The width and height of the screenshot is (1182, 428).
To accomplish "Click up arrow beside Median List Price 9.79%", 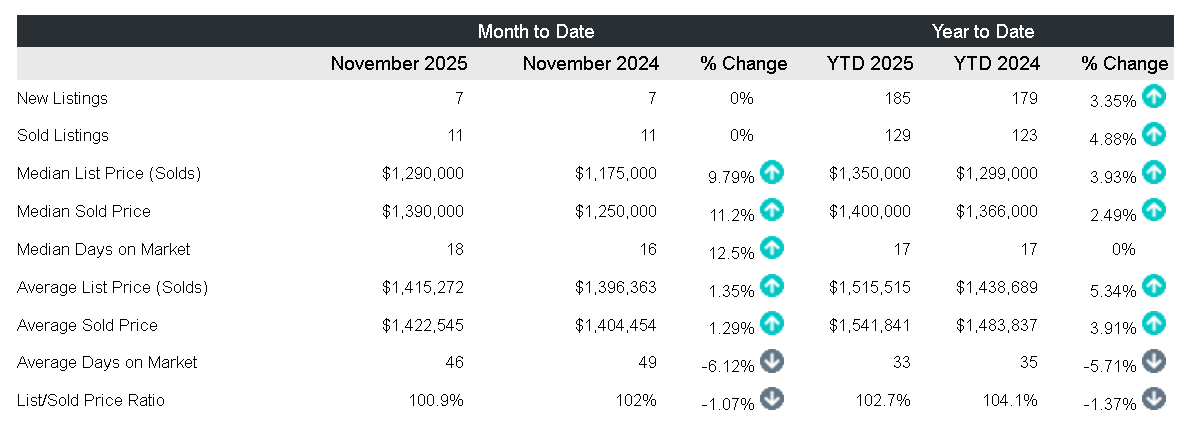I will [x=771, y=172].
